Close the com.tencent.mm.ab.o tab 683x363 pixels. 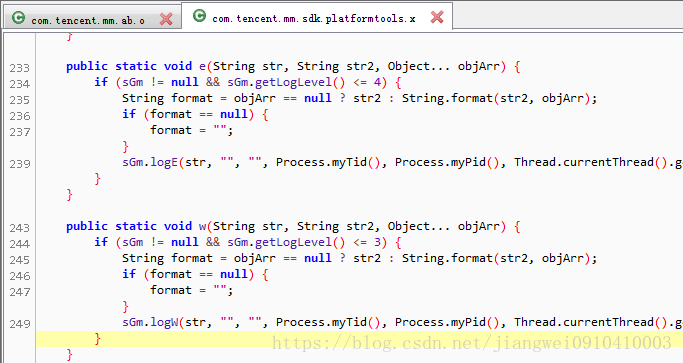166,19
